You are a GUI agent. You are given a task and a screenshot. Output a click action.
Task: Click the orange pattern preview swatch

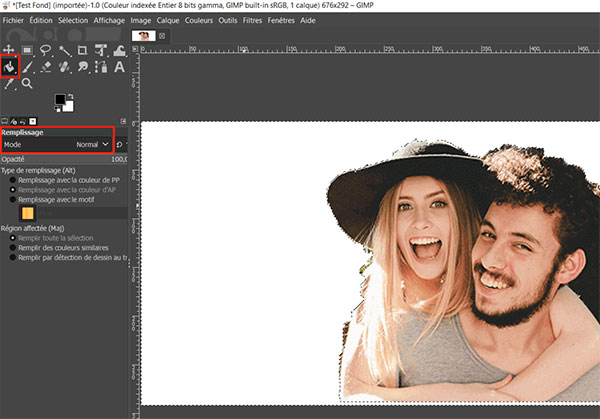[x=28, y=213]
